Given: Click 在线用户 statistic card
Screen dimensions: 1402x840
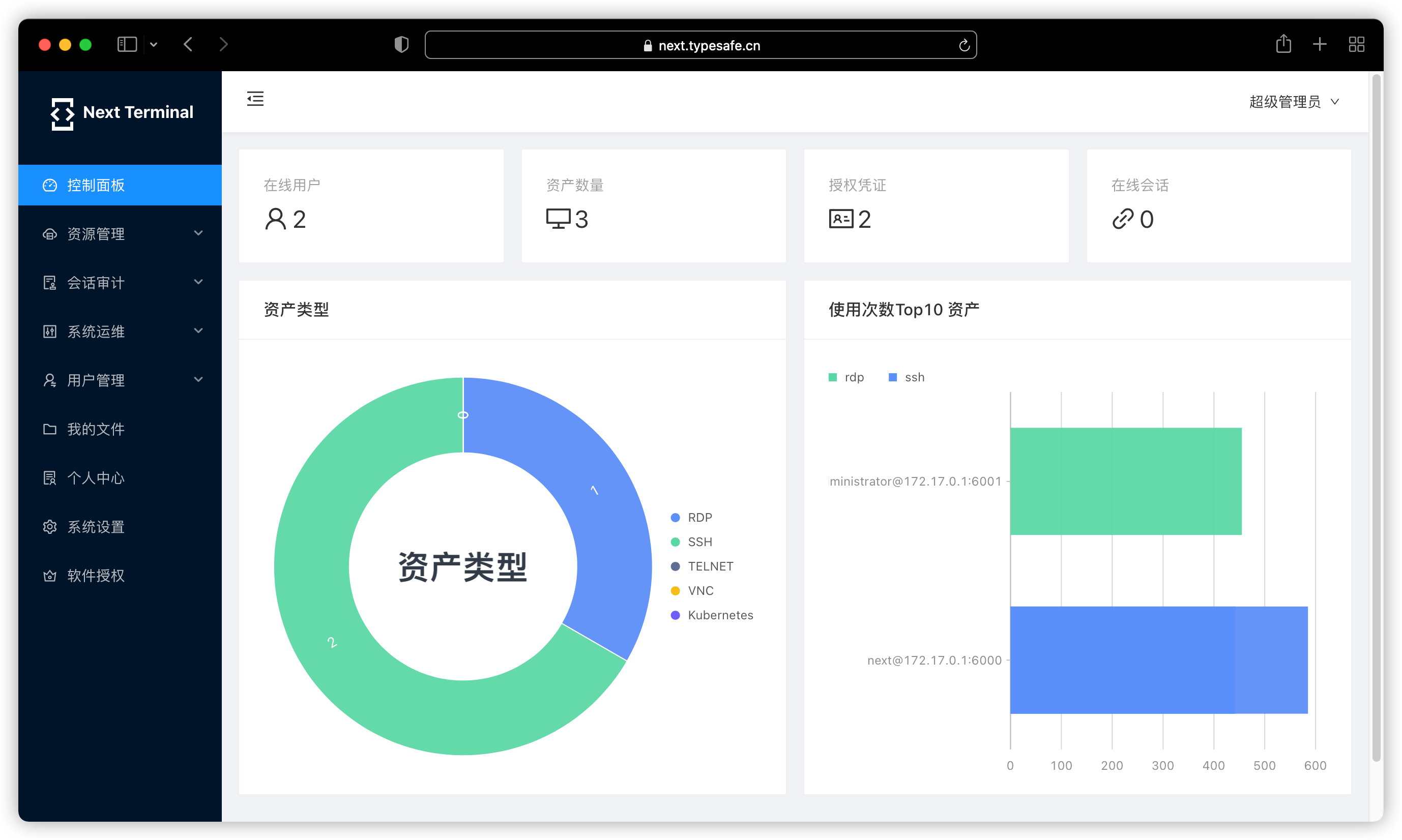Looking at the screenshot, I should click(x=371, y=205).
